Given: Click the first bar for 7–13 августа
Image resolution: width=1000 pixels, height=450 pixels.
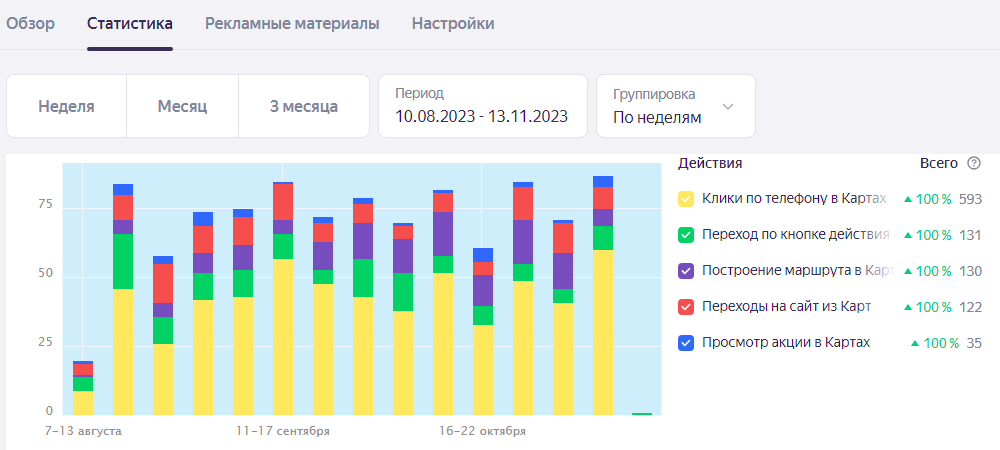Looking at the screenshot, I should (83, 390).
